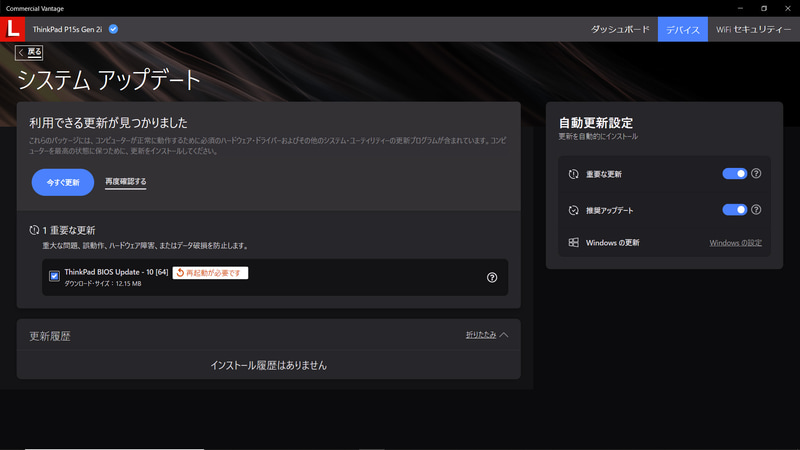
Task: Click the 重要な更新 icon in auto-update settings
Action: (573, 174)
